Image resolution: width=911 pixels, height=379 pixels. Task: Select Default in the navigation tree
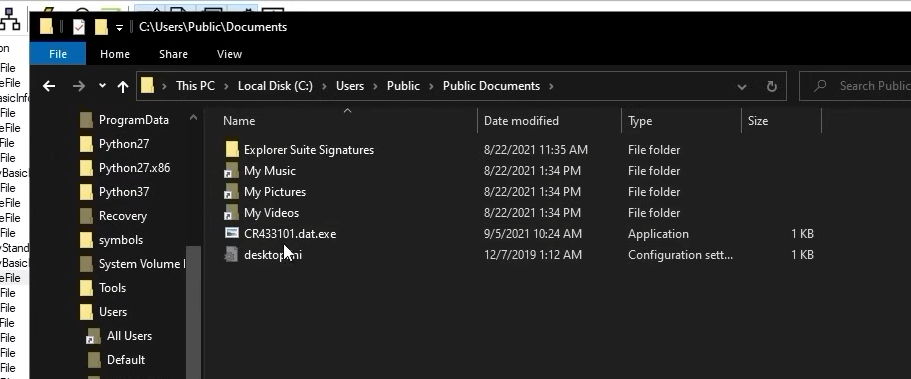[125, 360]
